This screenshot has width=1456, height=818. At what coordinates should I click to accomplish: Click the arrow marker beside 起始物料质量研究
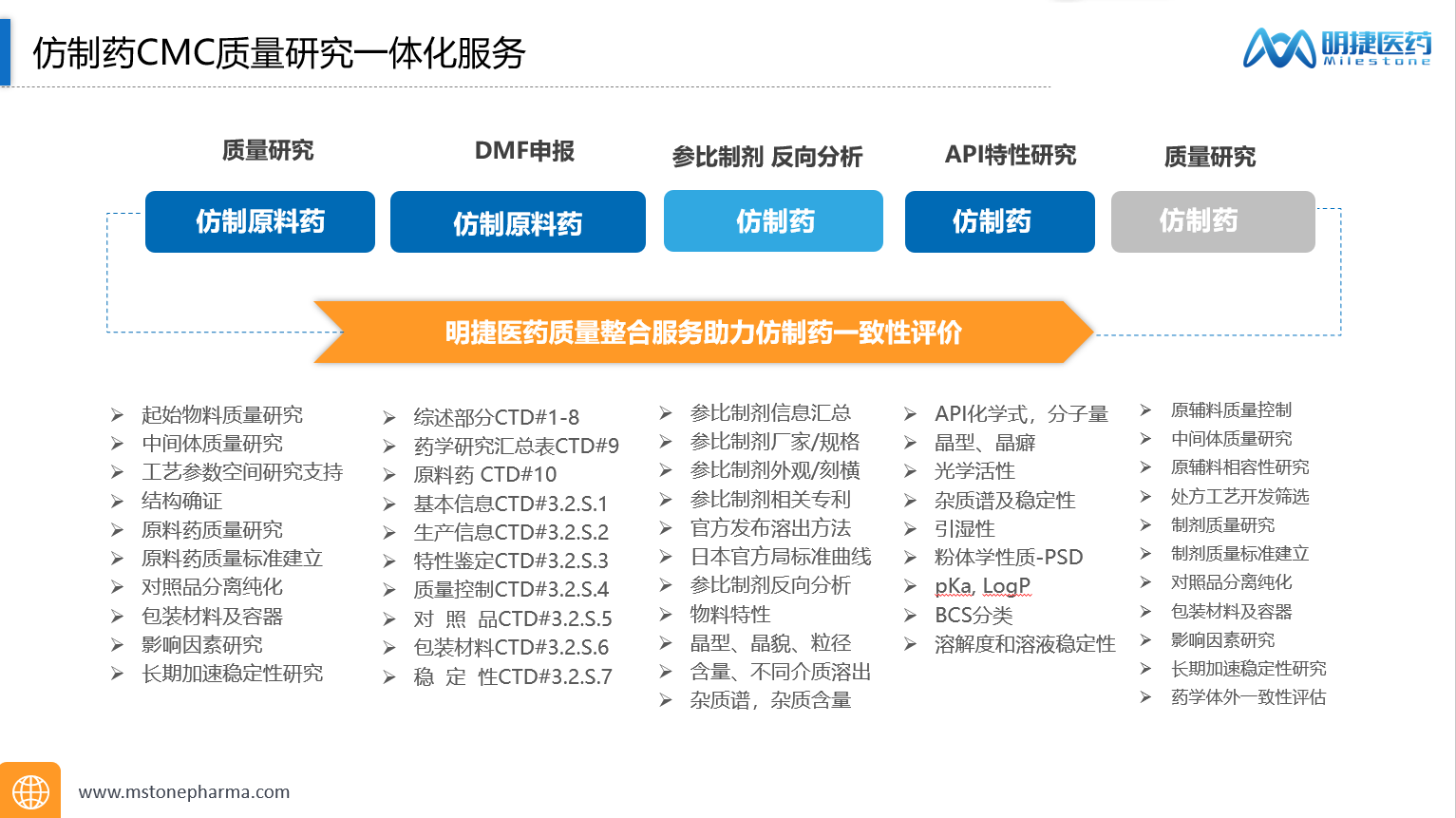117,415
